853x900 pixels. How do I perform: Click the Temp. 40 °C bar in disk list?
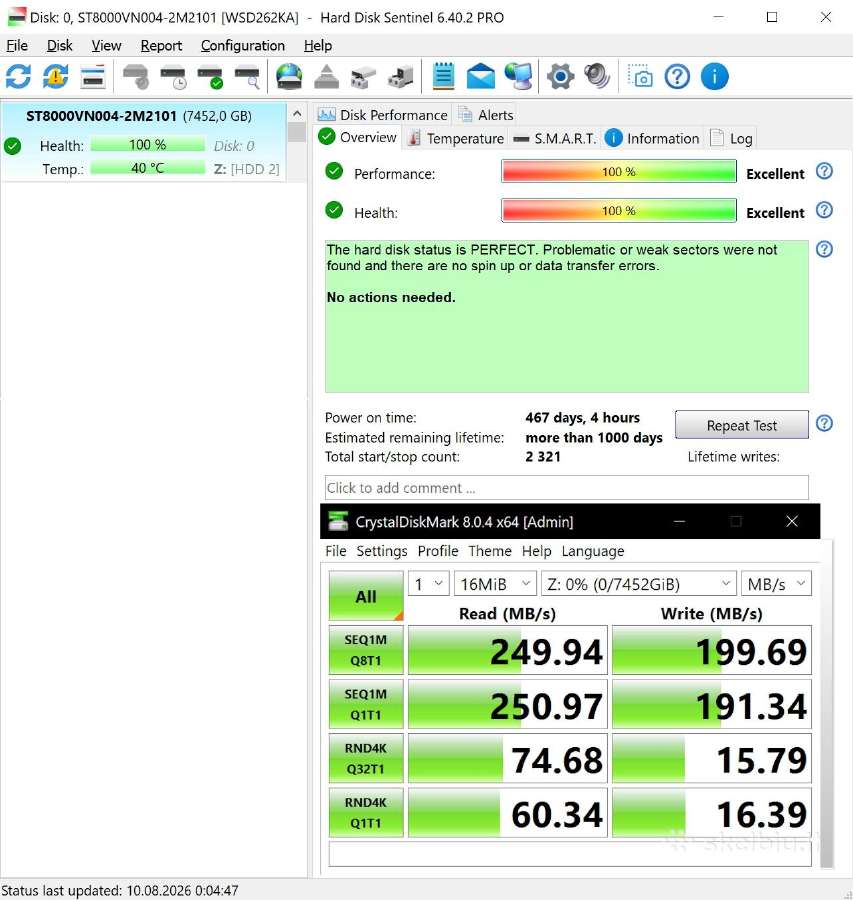pyautogui.click(x=148, y=168)
